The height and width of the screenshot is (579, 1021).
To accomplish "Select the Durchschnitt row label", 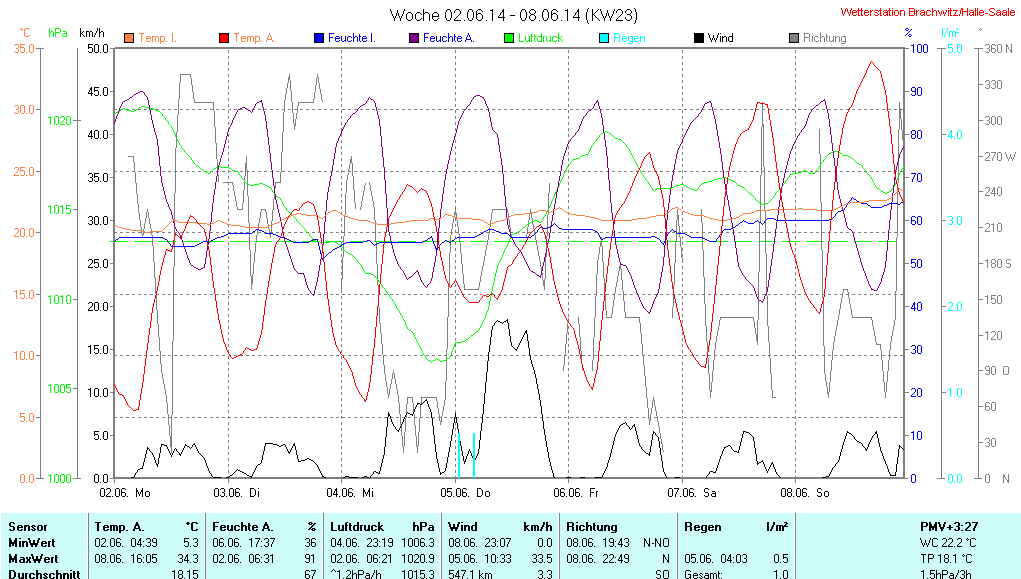I will 41,574.
